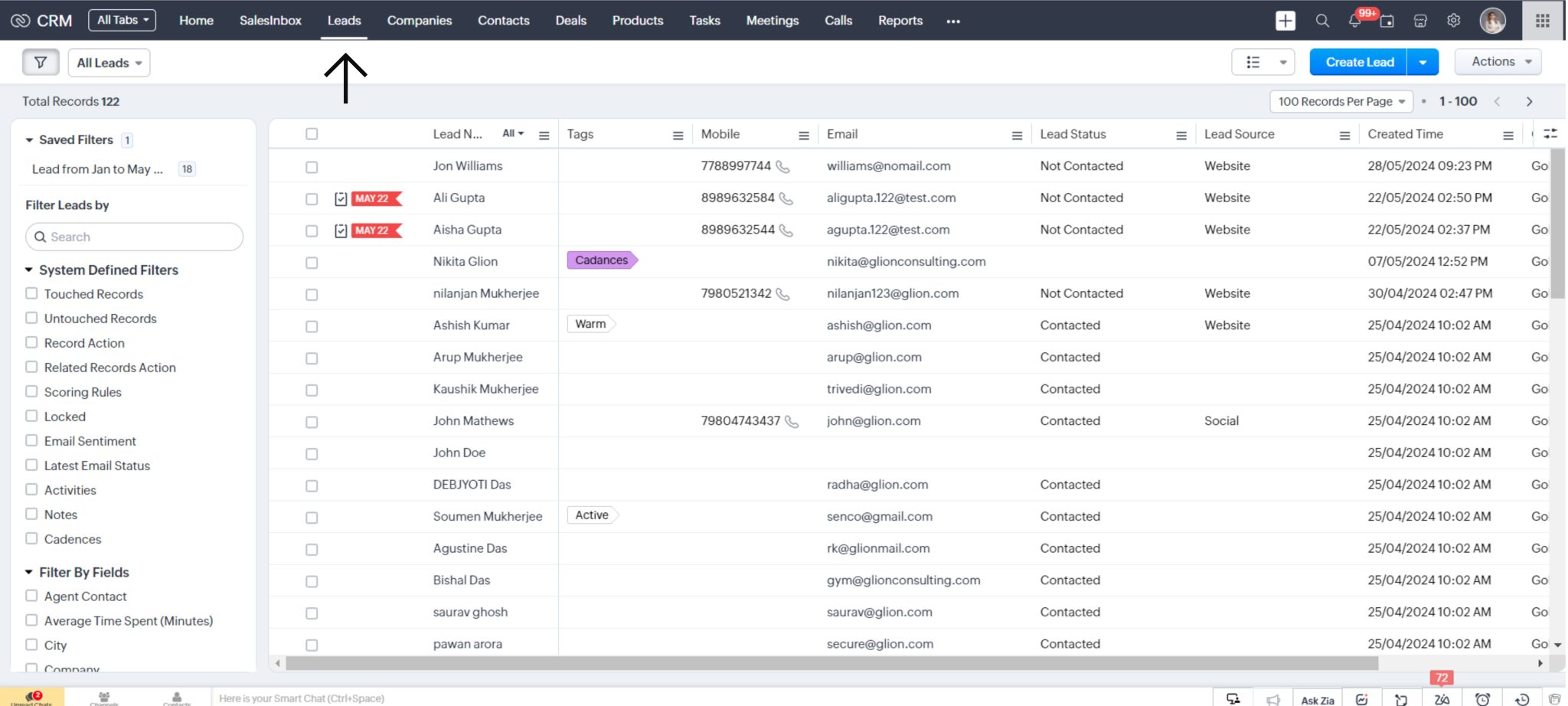Type in the Filter Leads search box
This screenshot has height=706, width=1568.
134,237
